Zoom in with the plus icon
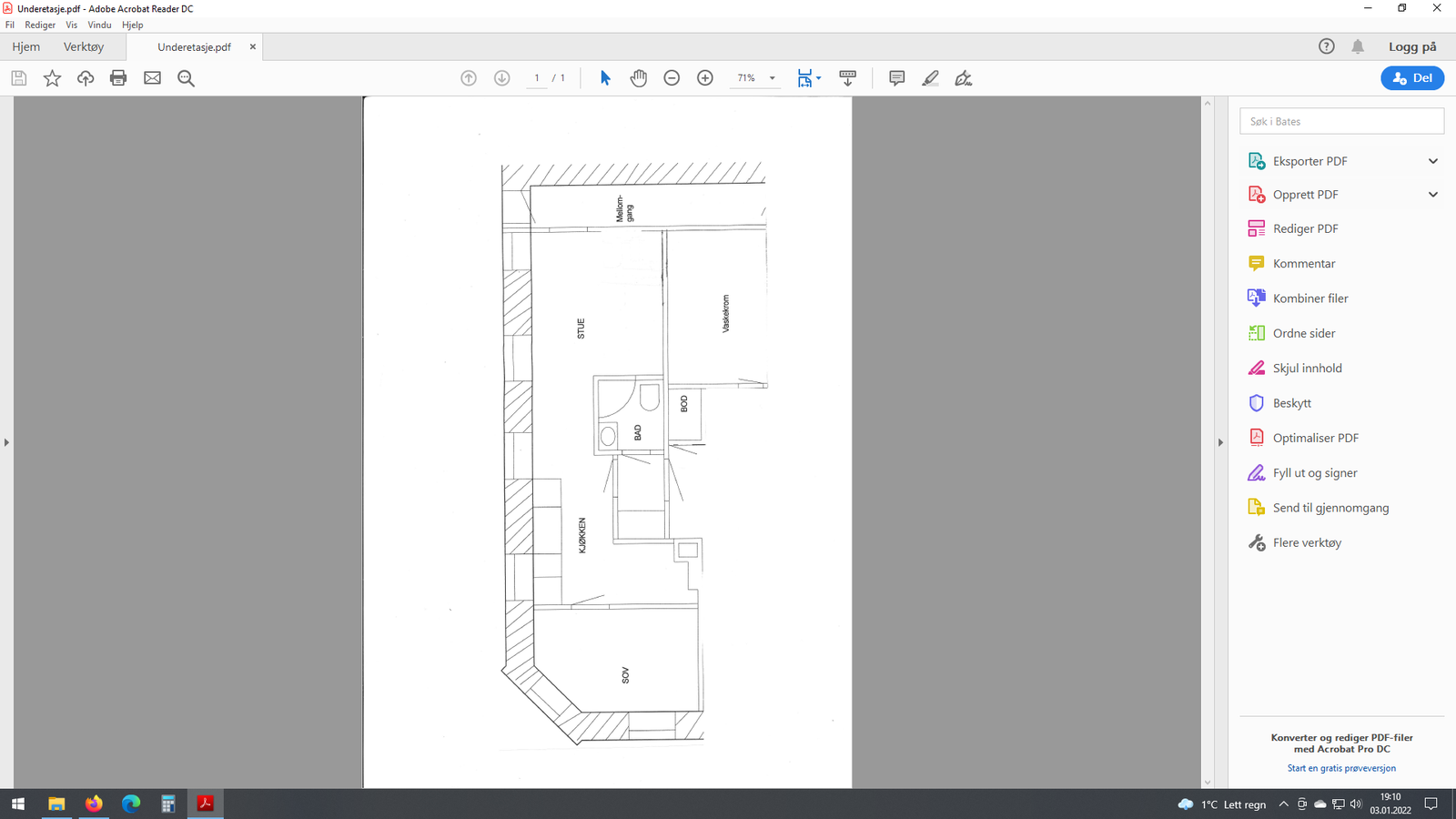This screenshot has height=819, width=1456. [704, 78]
